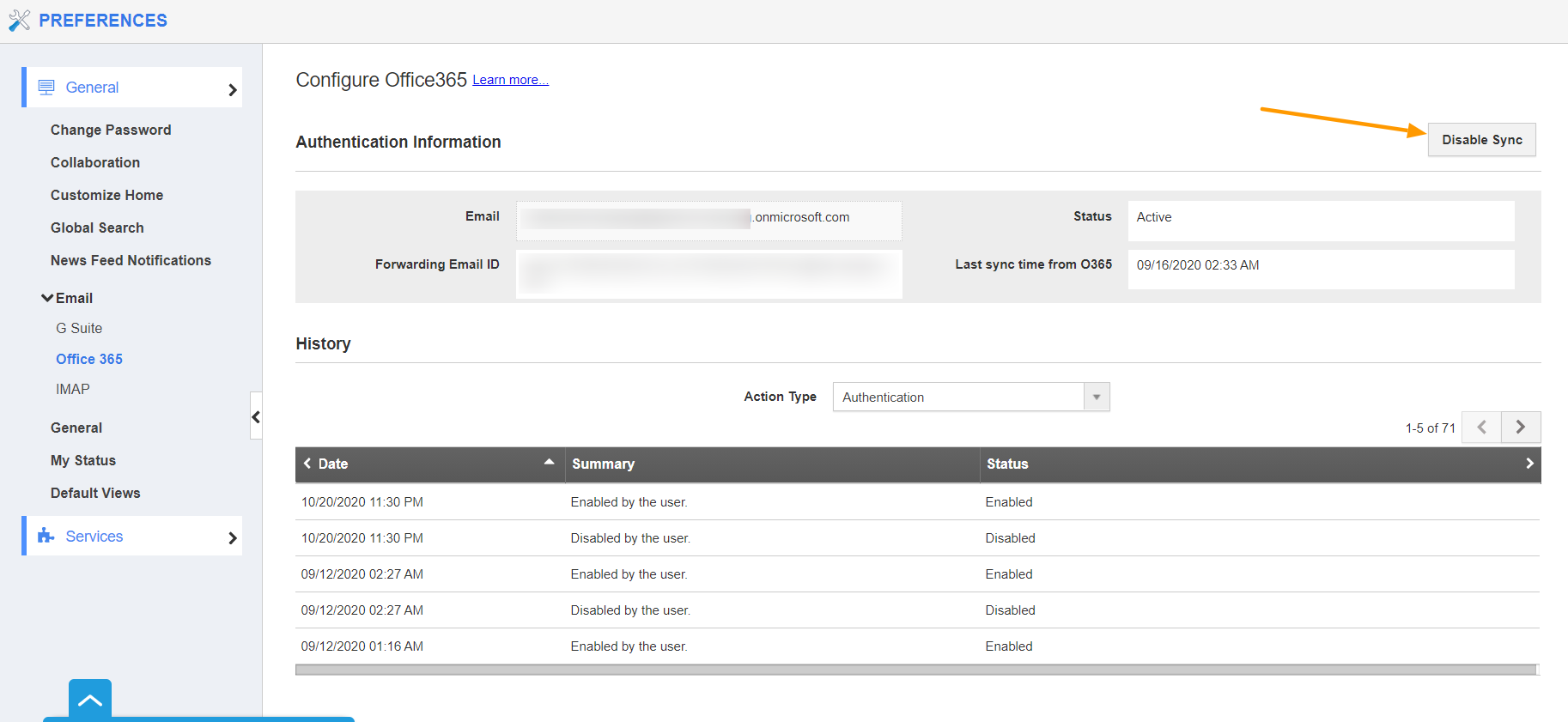The height and width of the screenshot is (722, 1568).
Task: Sort history by the Date column header
Action: tap(333, 464)
